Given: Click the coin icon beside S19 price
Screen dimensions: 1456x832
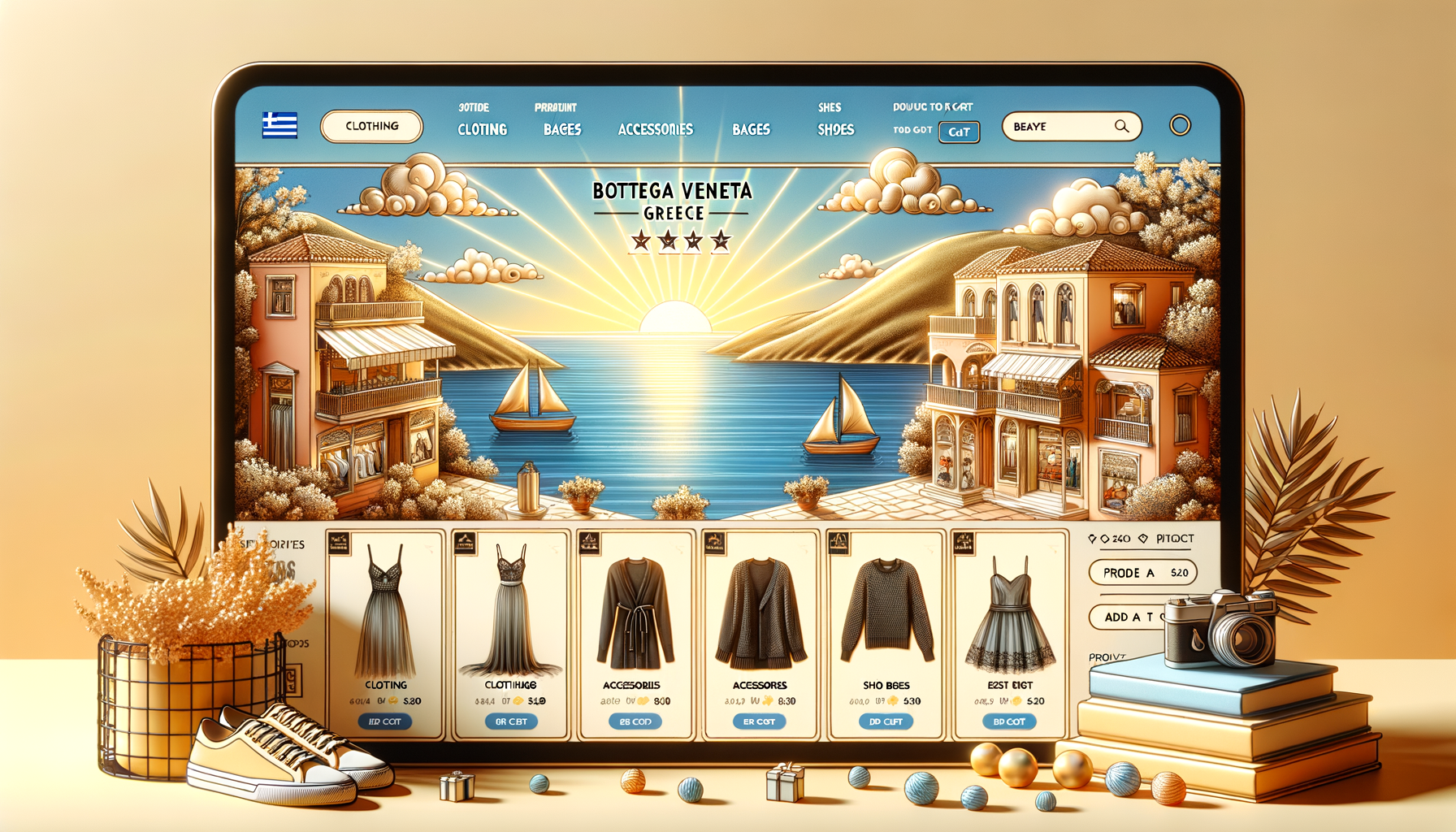Looking at the screenshot, I should (x=518, y=700).
